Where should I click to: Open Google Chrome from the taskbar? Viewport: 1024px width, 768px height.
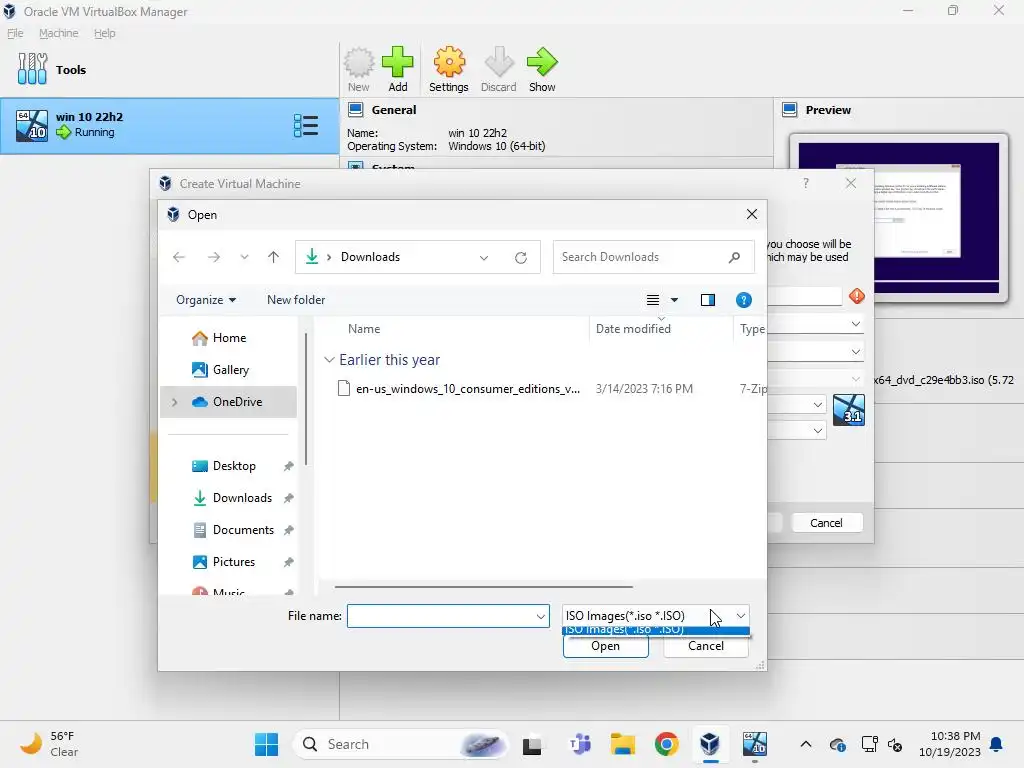point(666,744)
